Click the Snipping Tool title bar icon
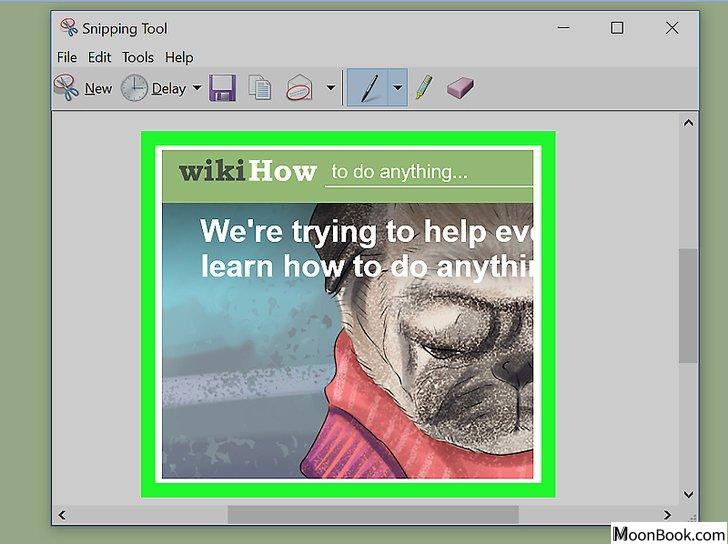 [x=69, y=27]
